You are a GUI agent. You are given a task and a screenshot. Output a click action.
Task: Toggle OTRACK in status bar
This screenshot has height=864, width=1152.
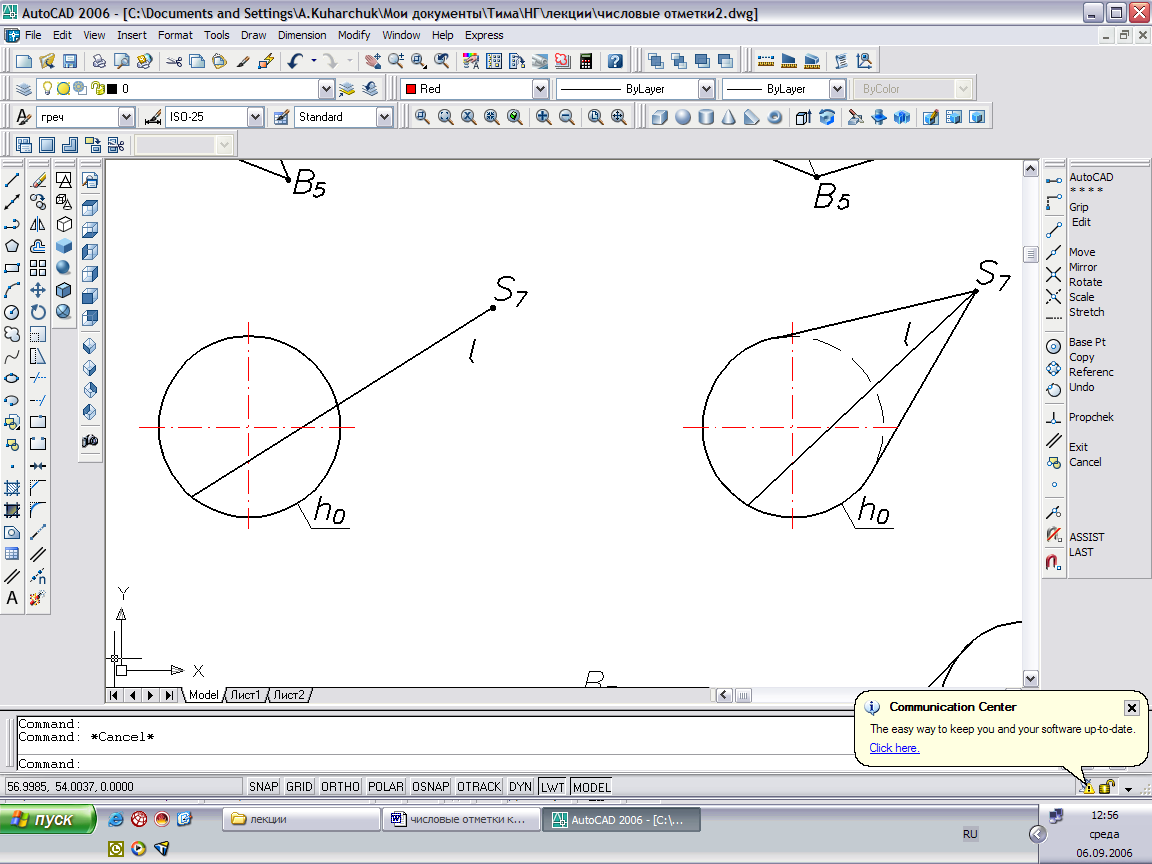click(479, 787)
